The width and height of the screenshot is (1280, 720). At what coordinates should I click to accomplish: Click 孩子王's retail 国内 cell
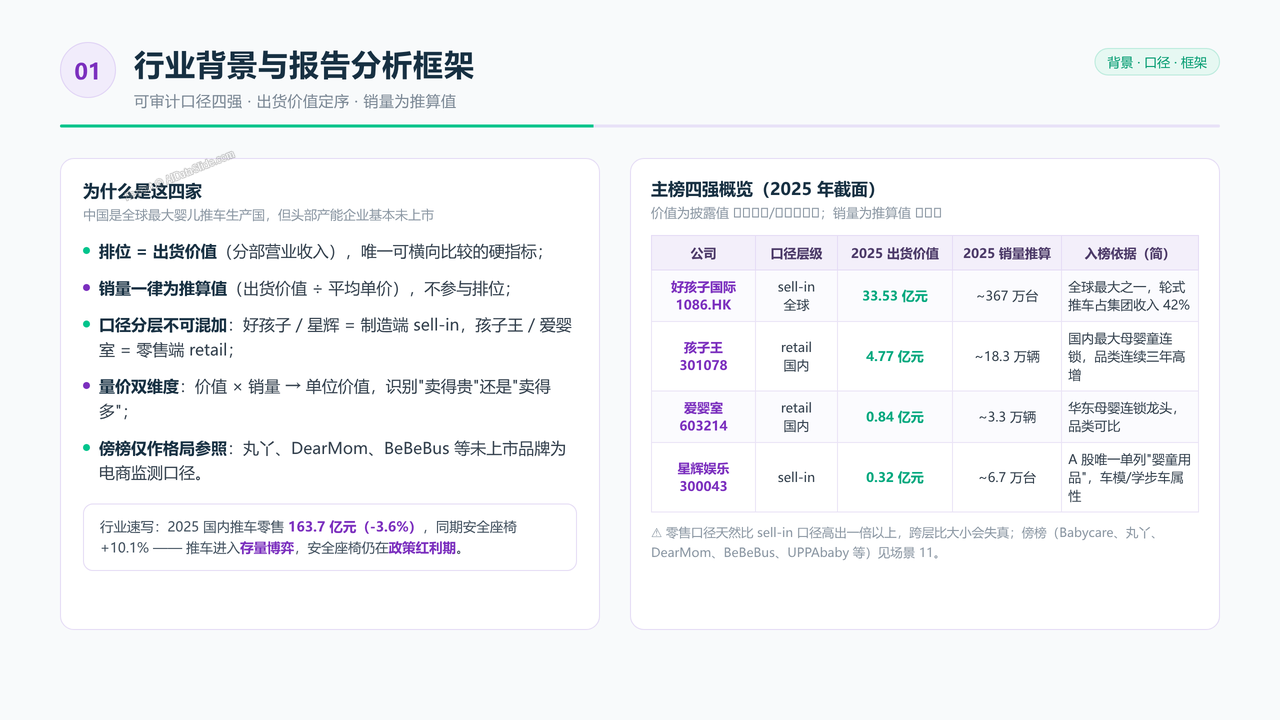pyautogui.click(x=796, y=356)
